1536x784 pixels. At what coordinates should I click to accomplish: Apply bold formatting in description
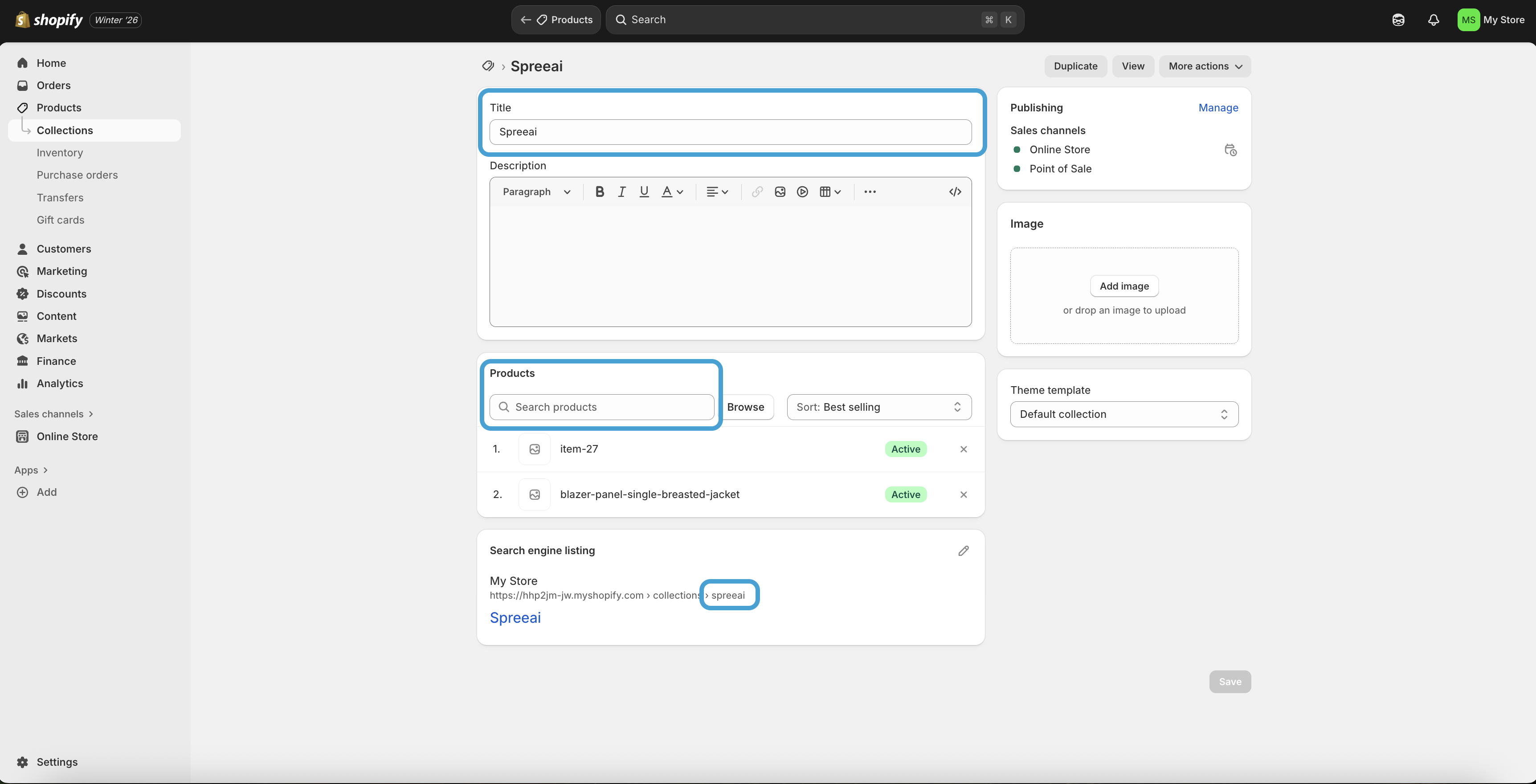pyautogui.click(x=599, y=192)
